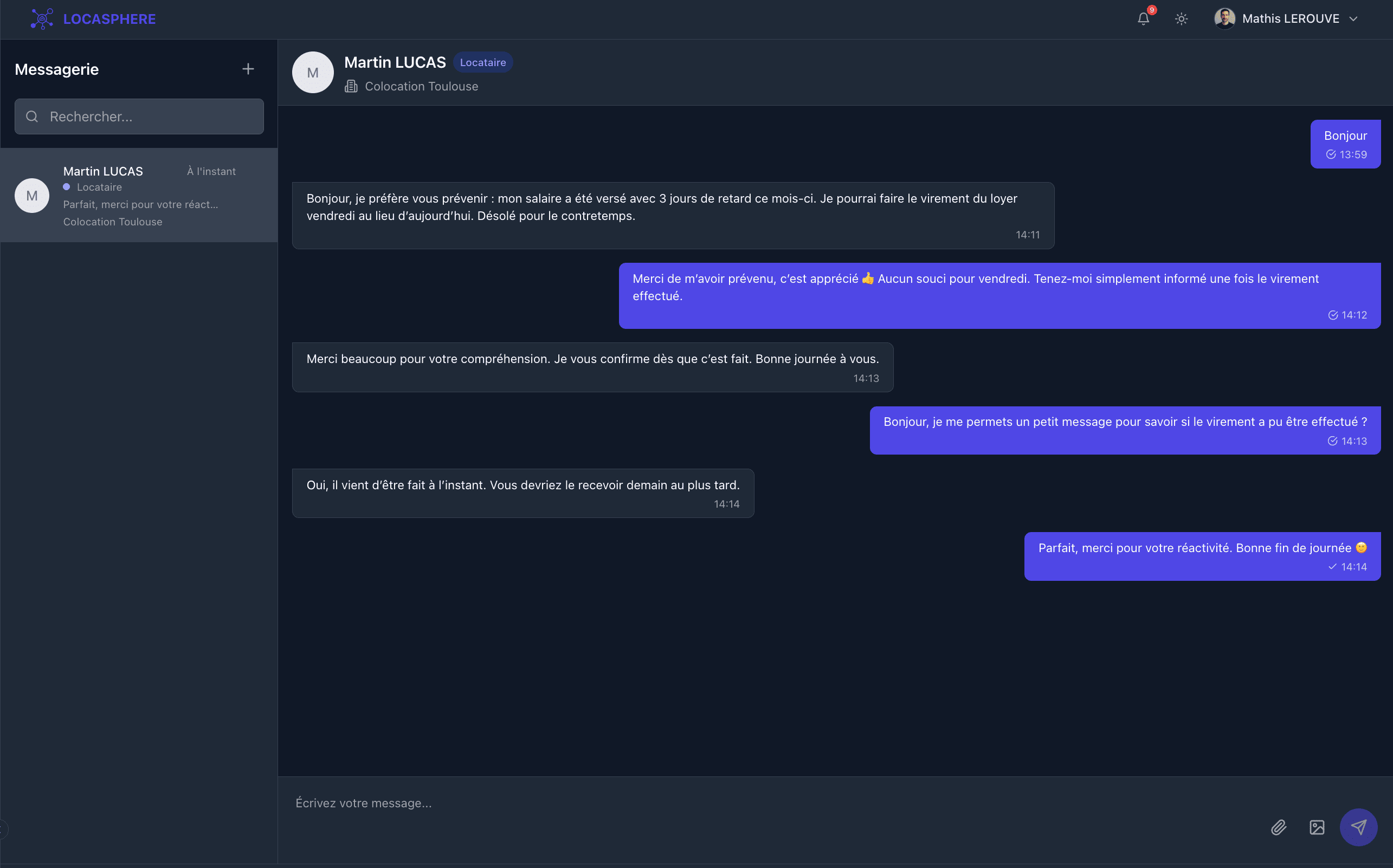This screenshot has height=868, width=1393.
Task: Insert an image with the picture icon
Action: tap(1317, 827)
